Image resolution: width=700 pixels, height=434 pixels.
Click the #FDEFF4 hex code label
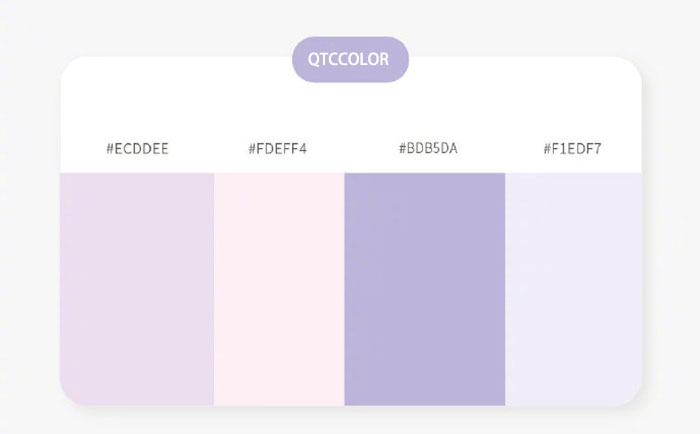point(278,149)
